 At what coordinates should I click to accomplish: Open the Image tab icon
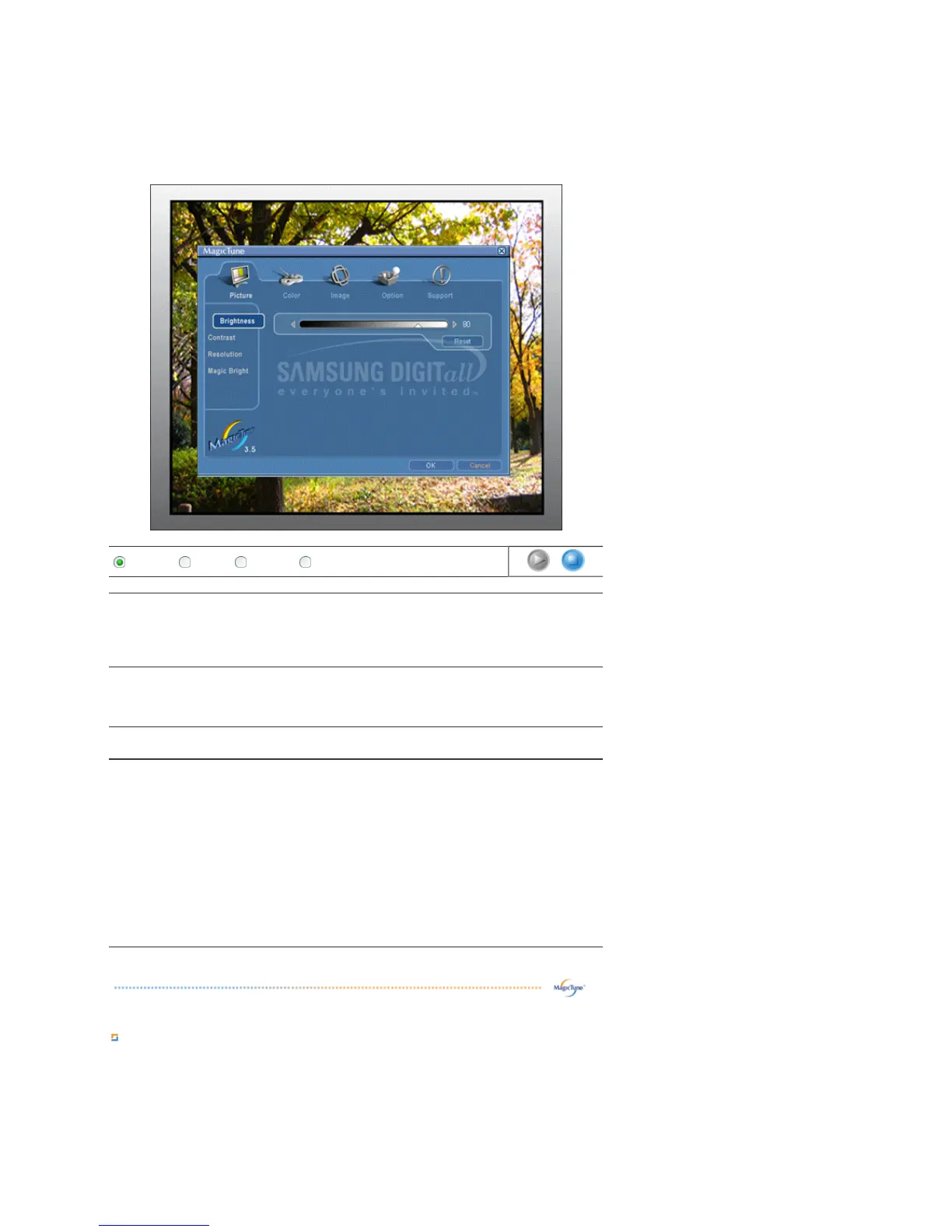(340, 276)
